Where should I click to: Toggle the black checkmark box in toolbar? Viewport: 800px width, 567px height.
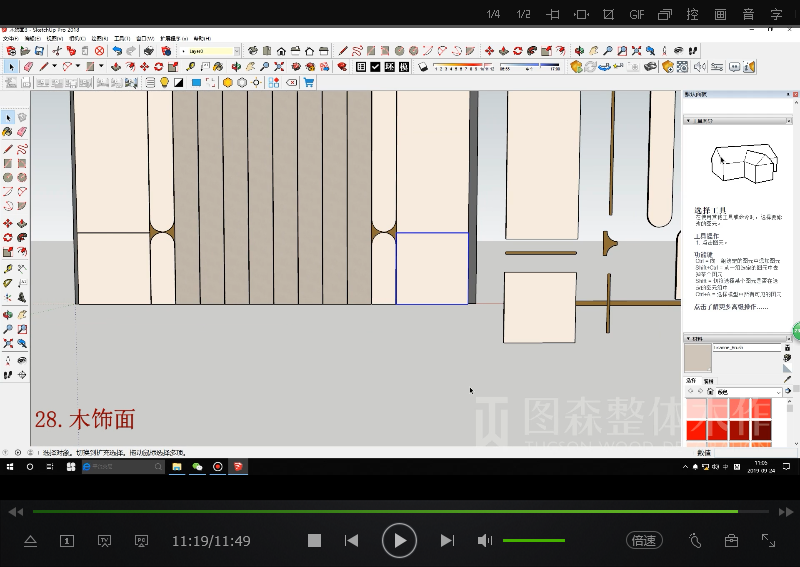pos(375,67)
